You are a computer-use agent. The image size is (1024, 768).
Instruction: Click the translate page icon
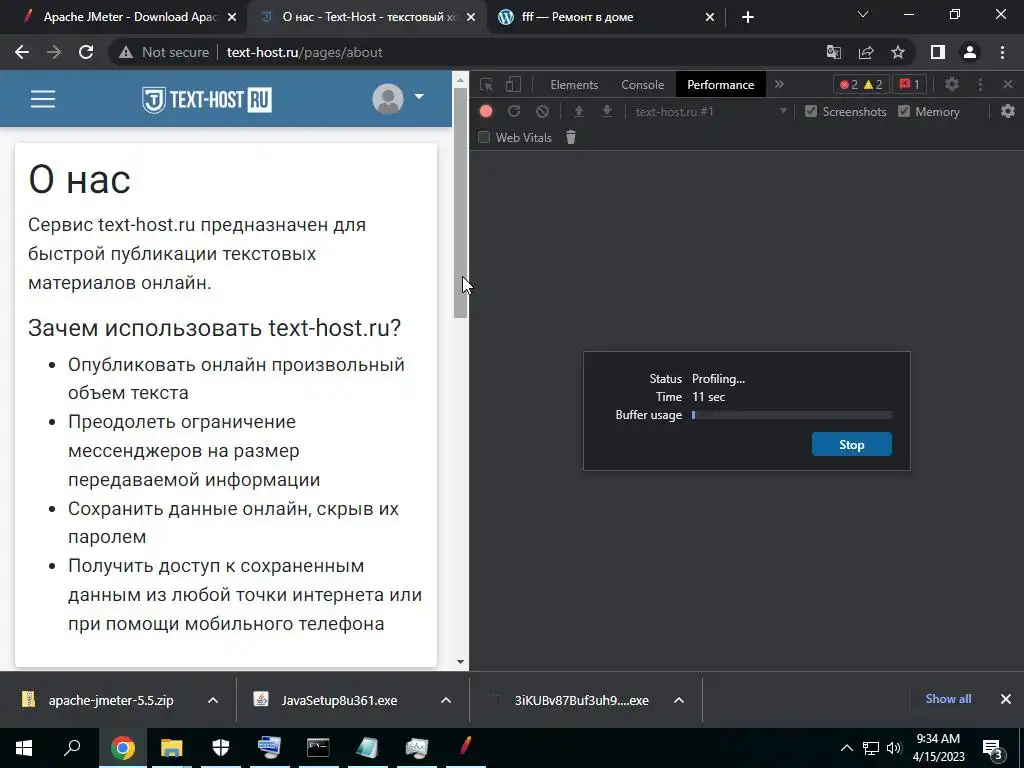pyautogui.click(x=834, y=52)
